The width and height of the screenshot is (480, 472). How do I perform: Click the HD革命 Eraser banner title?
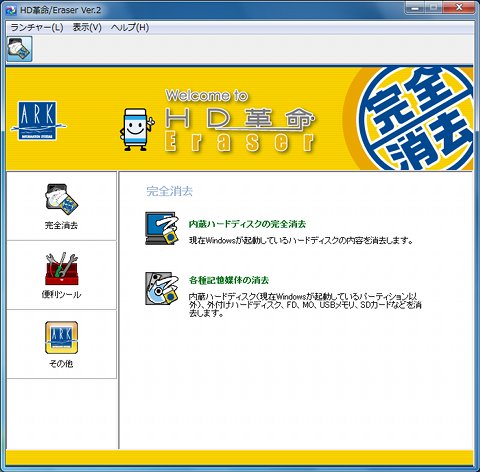(240, 121)
